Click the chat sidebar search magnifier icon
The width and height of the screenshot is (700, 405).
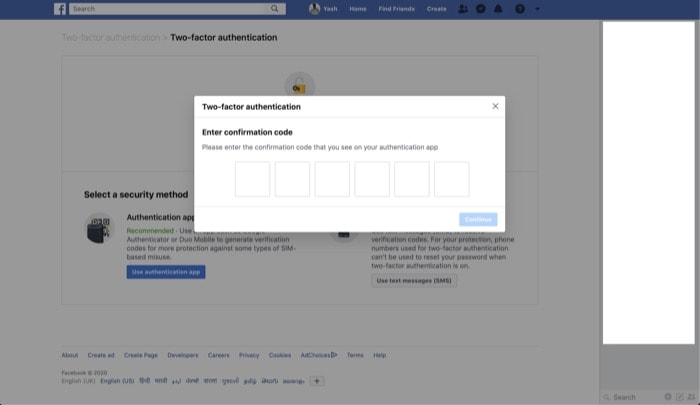point(607,397)
